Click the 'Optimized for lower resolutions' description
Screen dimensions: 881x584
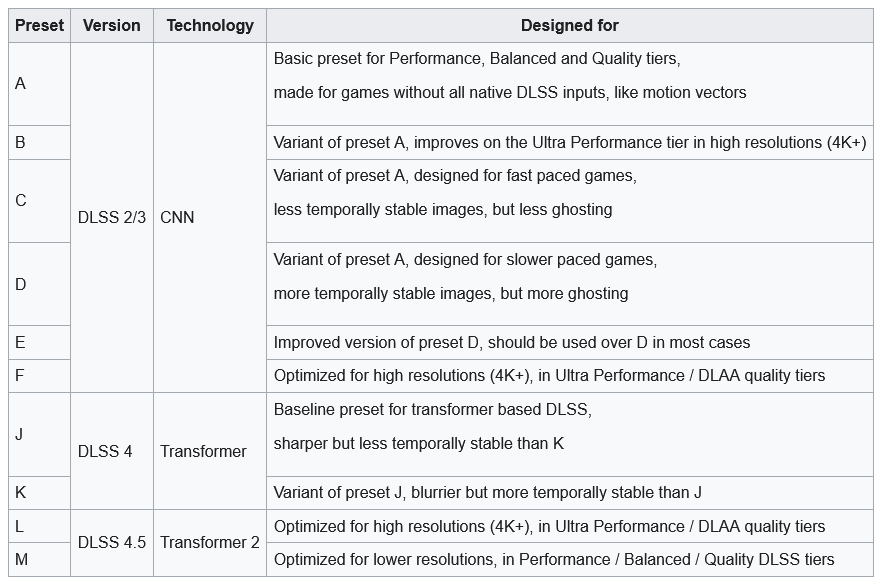click(553, 559)
